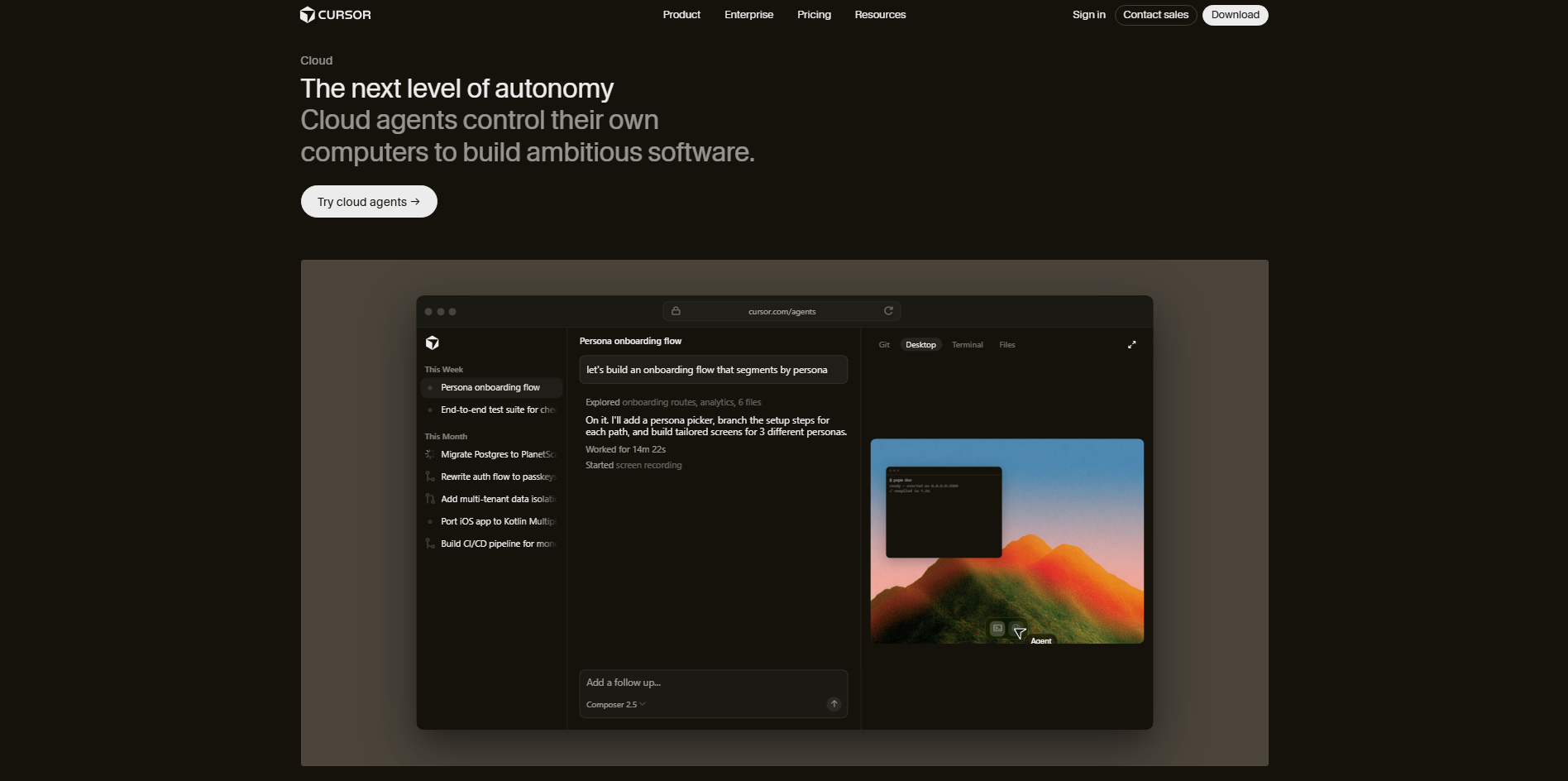Image resolution: width=1568 pixels, height=781 pixels.
Task: Click the status dot beside End-to-end test suite
Action: click(430, 410)
